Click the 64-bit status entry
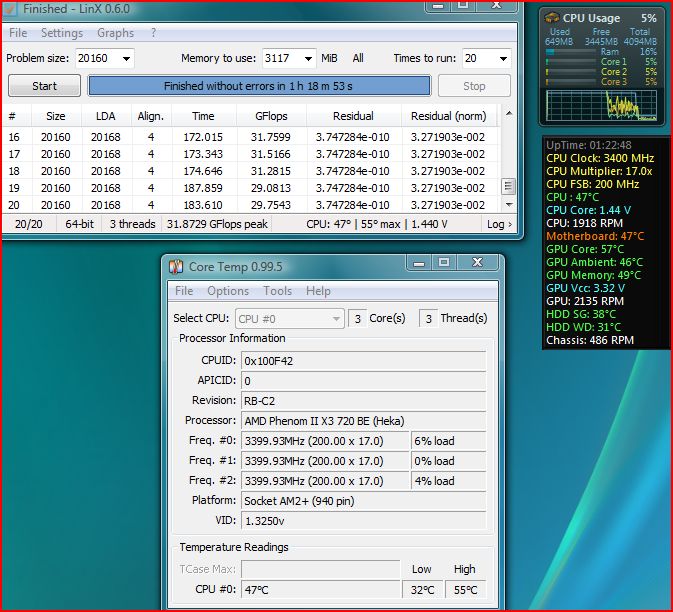The image size is (673, 612). [x=79, y=224]
